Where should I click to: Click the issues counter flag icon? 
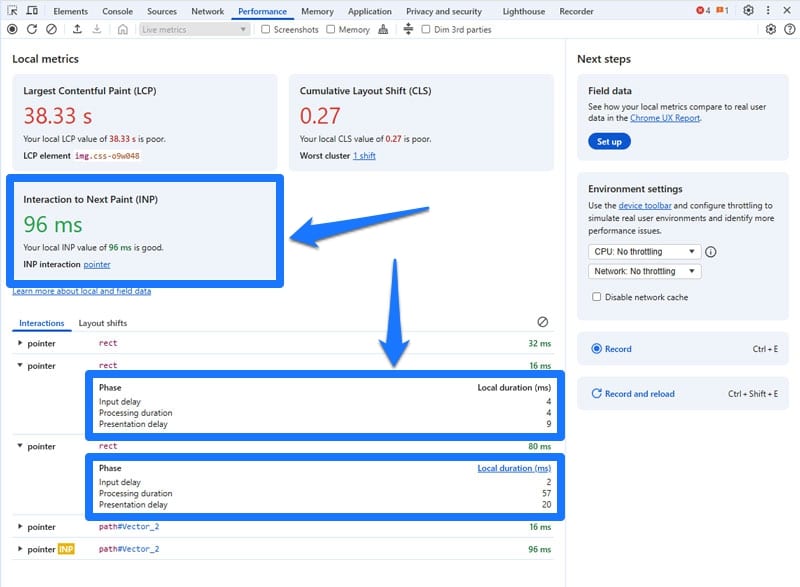(722, 10)
